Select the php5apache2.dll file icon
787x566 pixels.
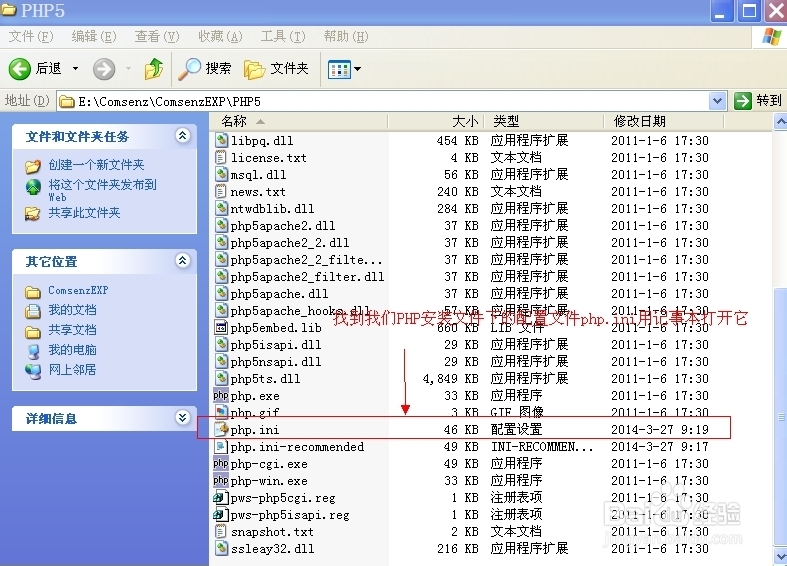221,225
